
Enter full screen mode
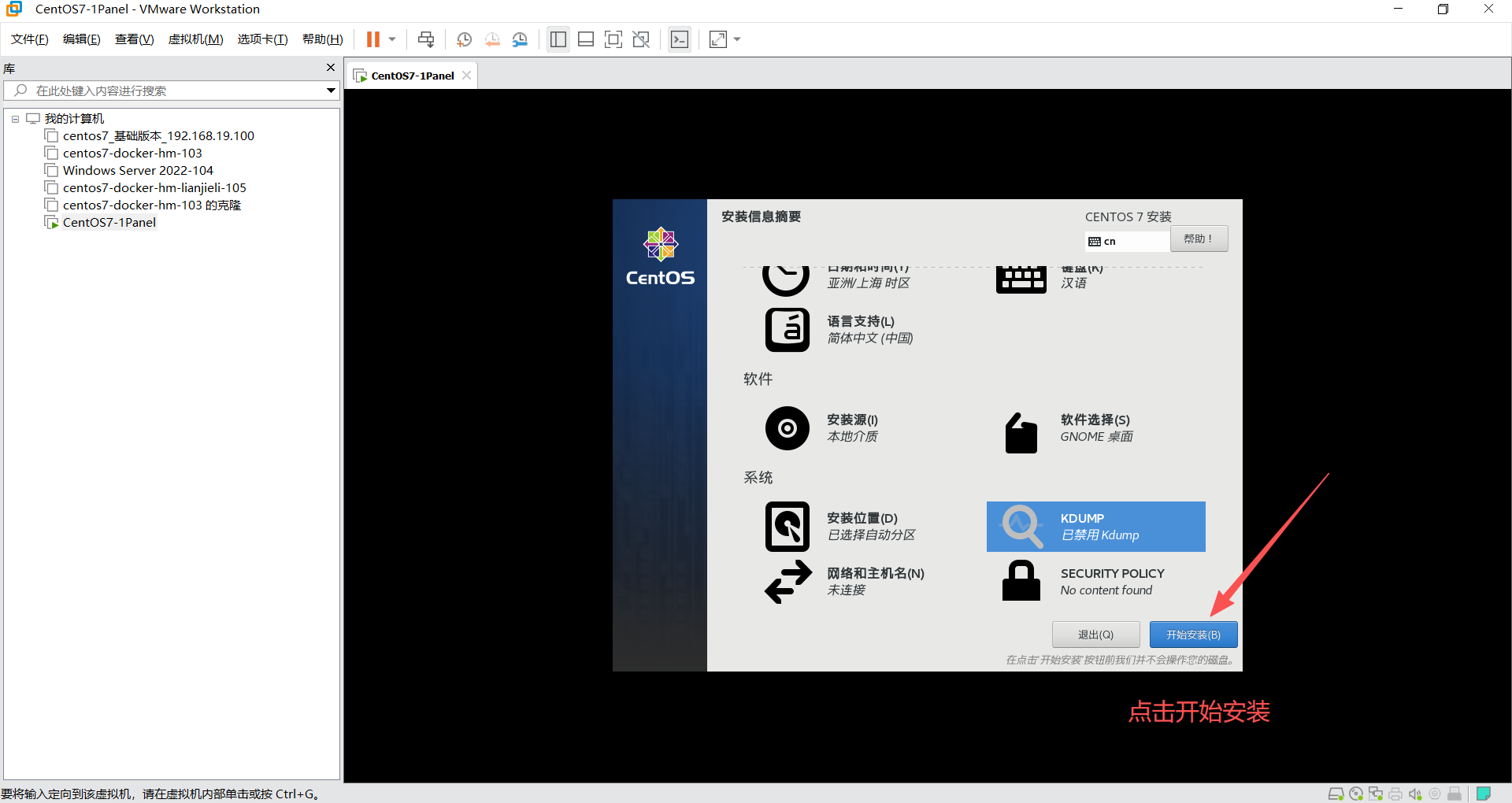point(613,39)
